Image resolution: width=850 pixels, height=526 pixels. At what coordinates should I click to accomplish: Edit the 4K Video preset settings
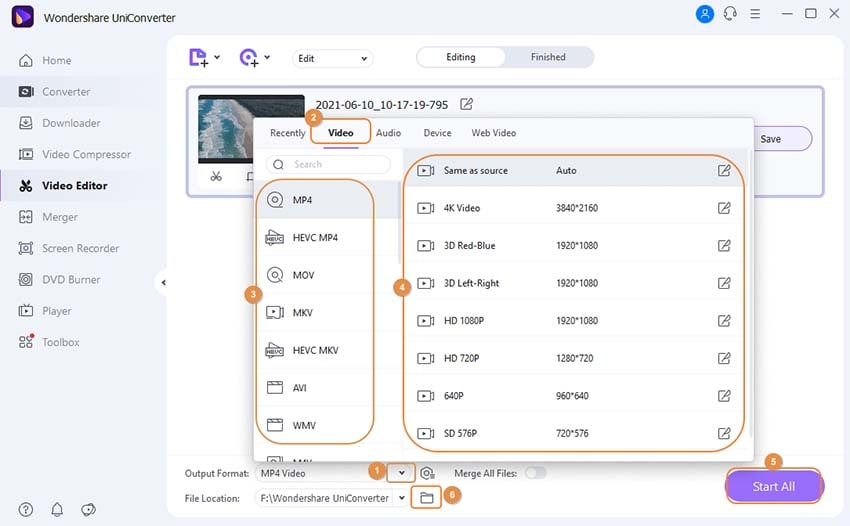[724, 208]
